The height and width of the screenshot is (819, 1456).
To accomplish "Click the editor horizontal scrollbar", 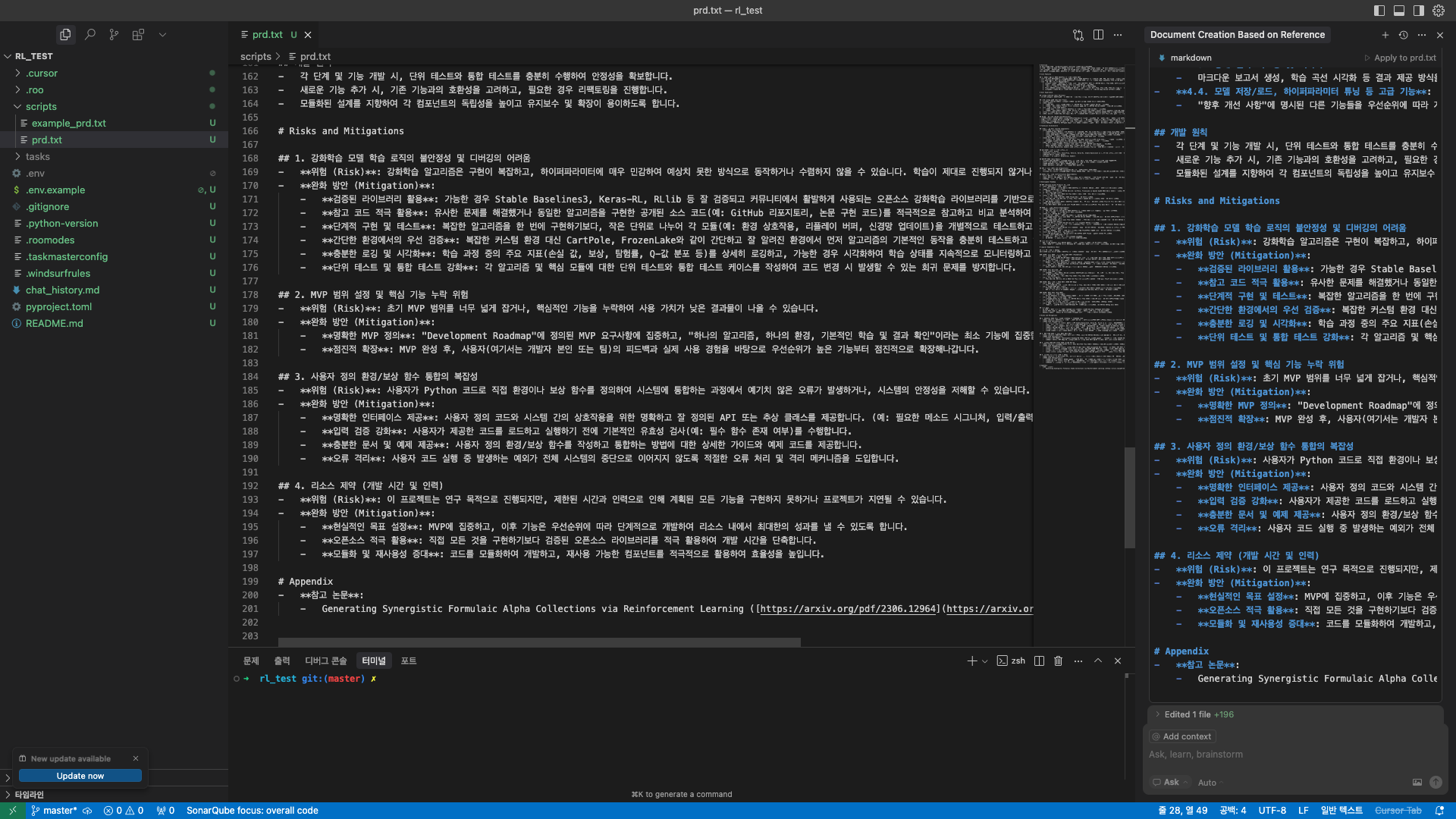I will (539, 642).
